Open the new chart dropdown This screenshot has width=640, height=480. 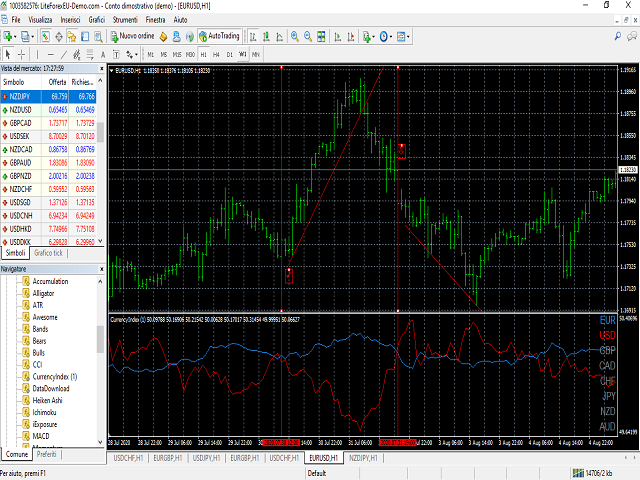tap(12, 36)
